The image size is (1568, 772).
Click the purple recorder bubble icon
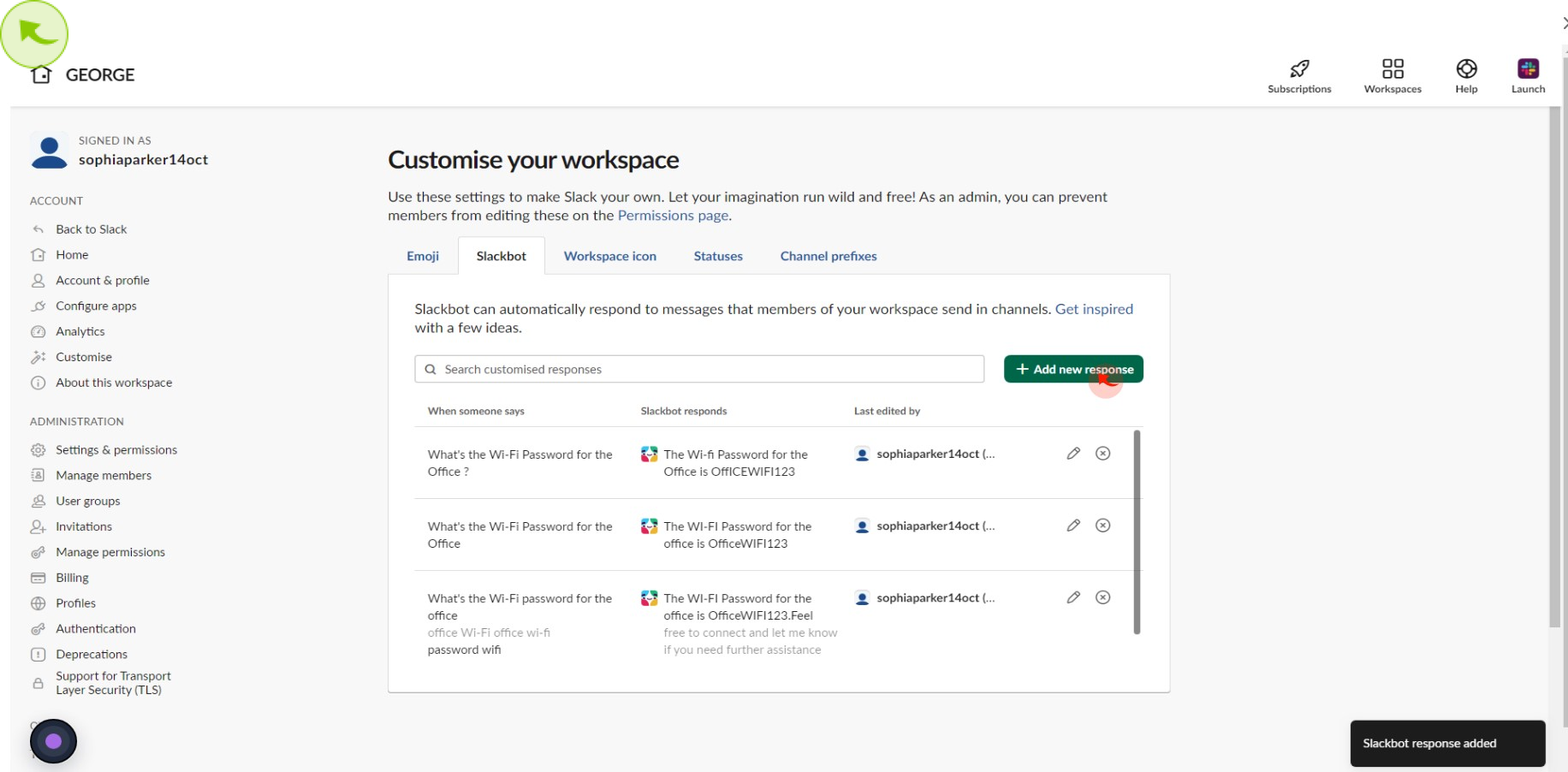(53, 741)
